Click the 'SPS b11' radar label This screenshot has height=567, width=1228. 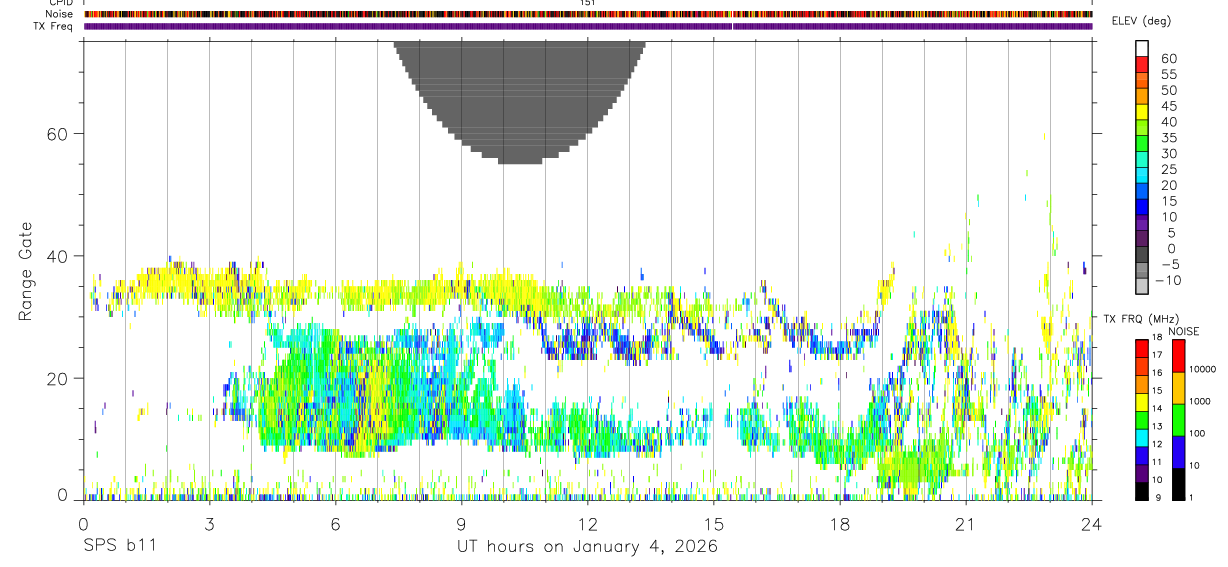click(x=119, y=547)
